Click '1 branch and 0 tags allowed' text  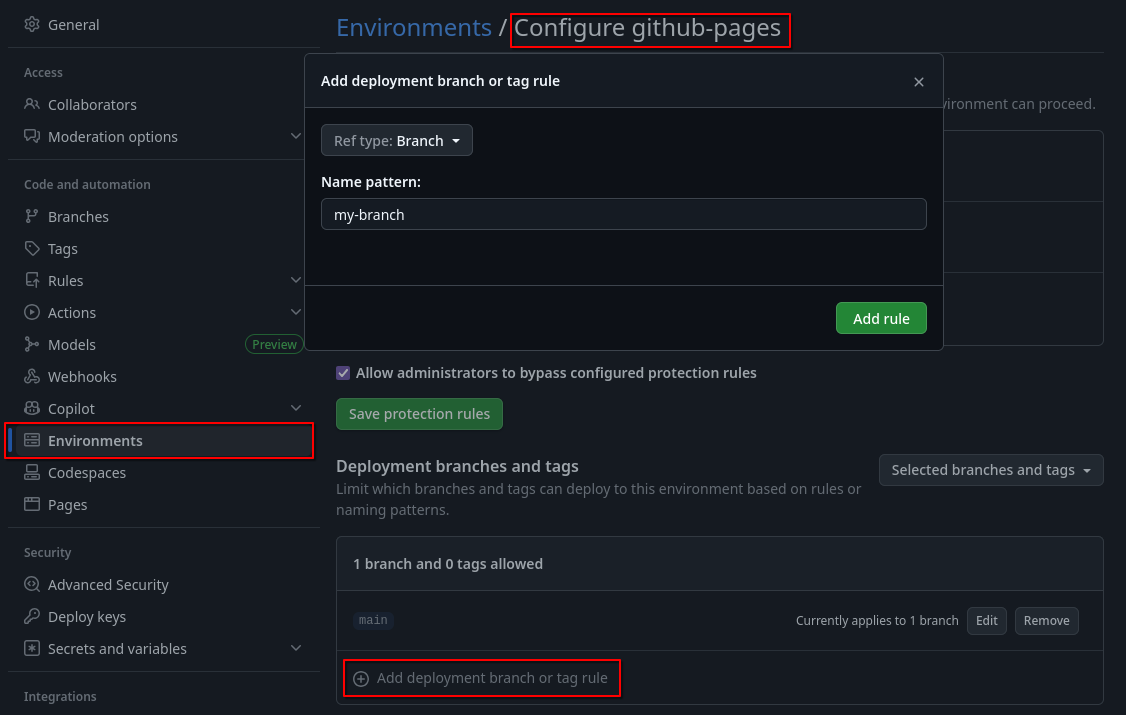(447, 564)
